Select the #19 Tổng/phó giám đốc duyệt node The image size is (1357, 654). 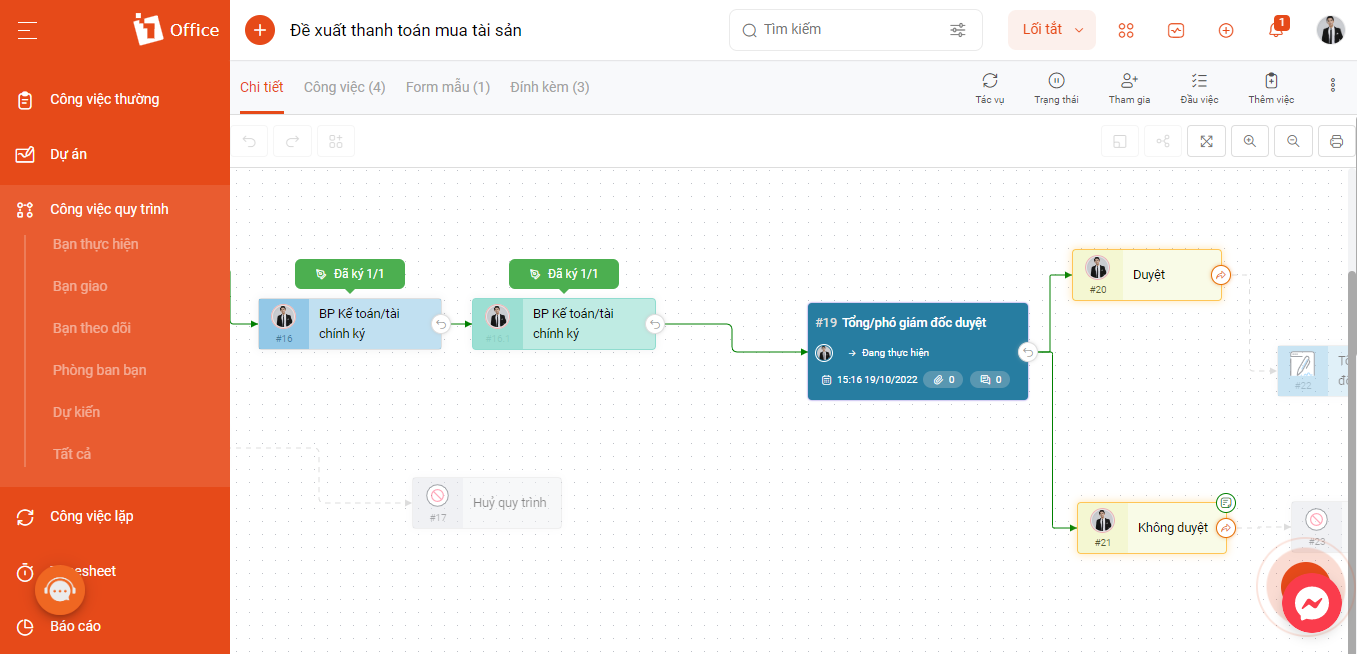[x=918, y=351]
